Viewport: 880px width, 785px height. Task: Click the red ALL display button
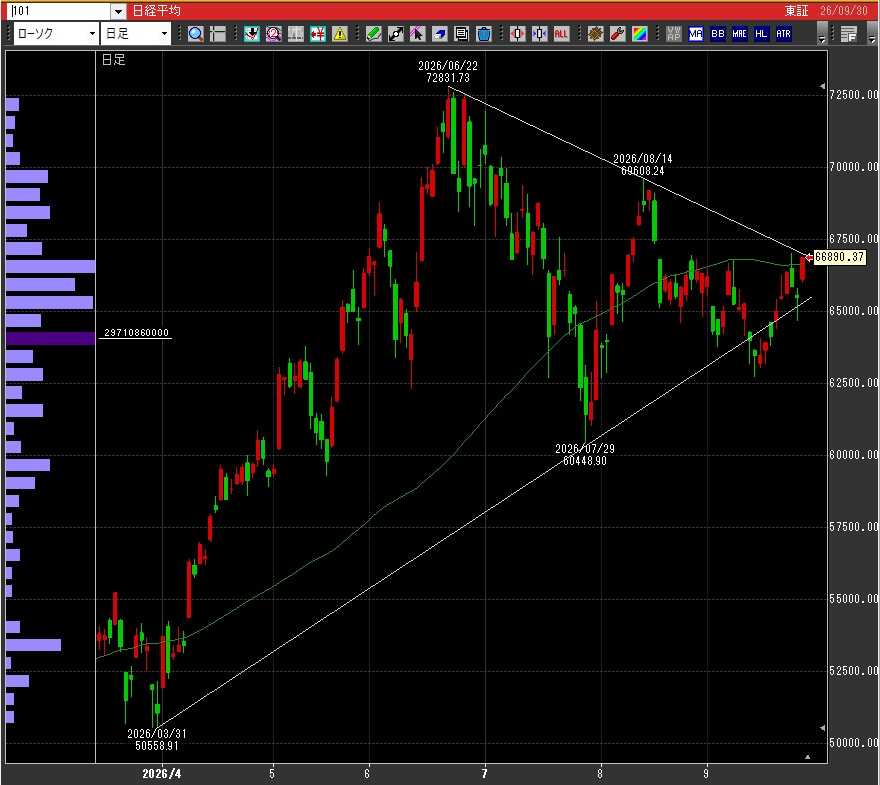pyautogui.click(x=561, y=34)
